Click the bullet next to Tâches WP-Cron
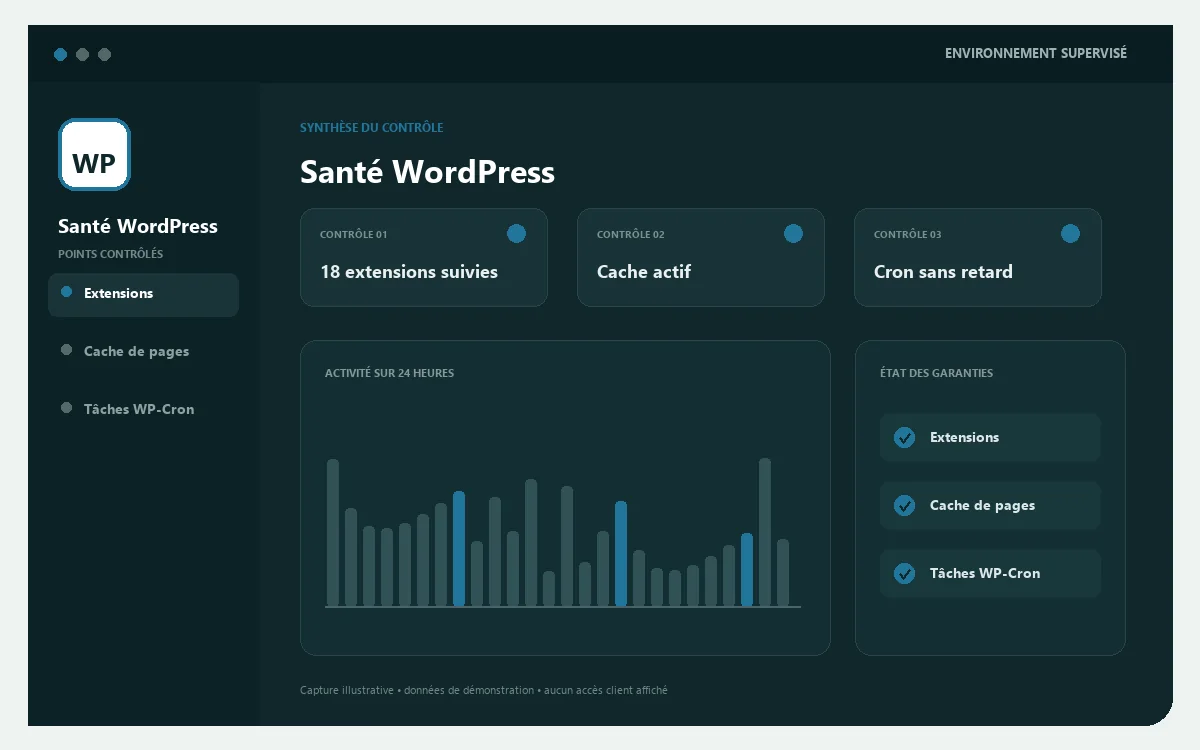1200x750 pixels. click(67, 408)
